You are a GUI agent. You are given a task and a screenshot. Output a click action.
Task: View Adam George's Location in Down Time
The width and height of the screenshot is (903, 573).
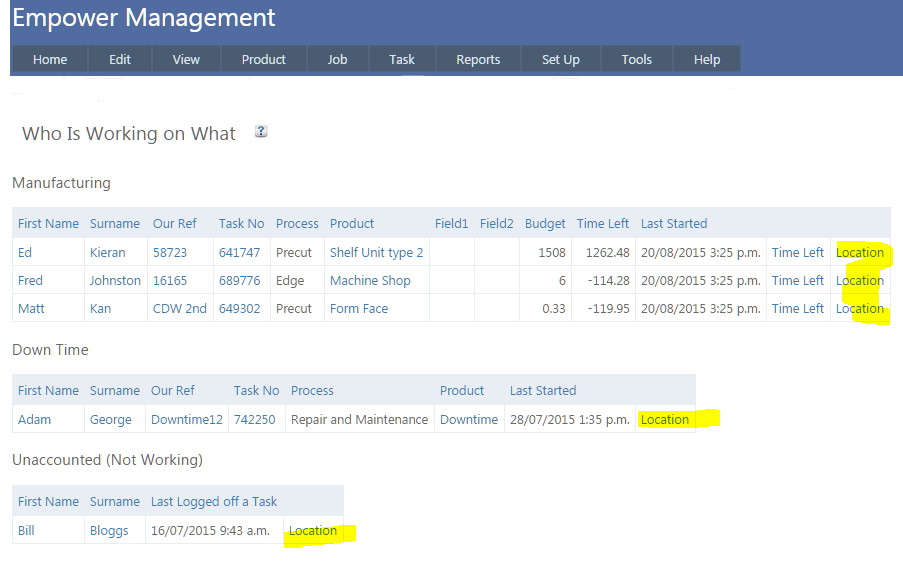[x=665, y=419]
